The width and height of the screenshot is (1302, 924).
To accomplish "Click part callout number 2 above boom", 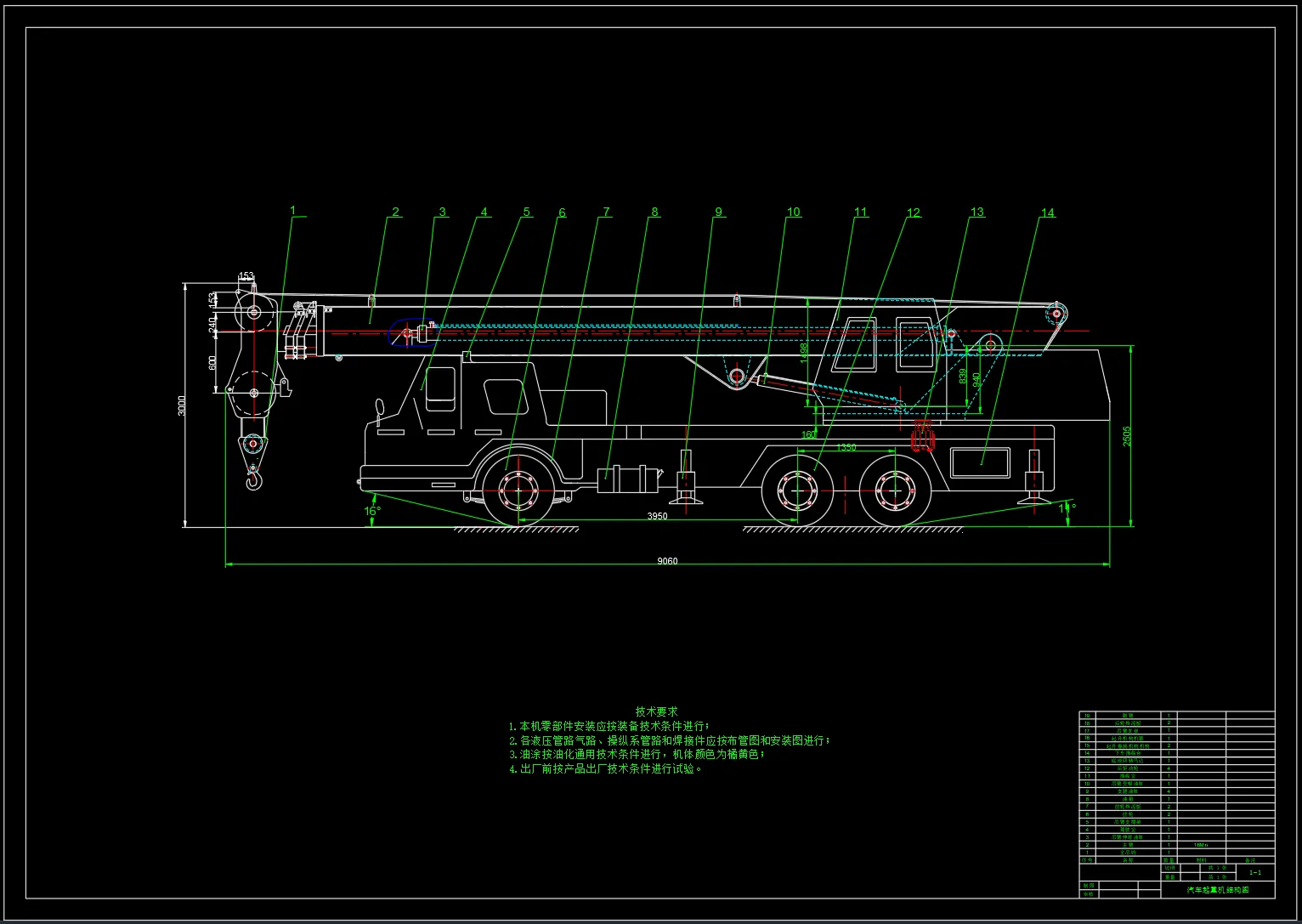I will [395, 212].
